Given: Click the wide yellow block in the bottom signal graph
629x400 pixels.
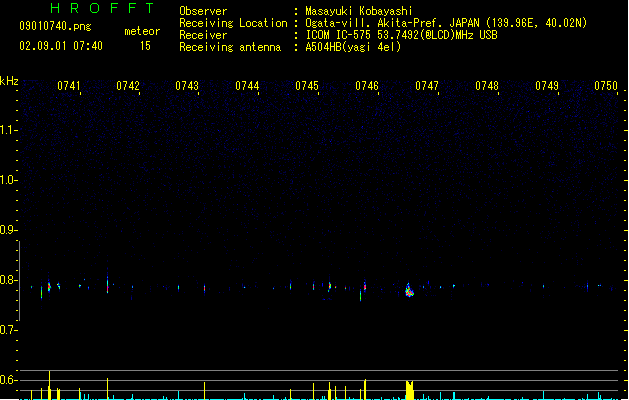Looking at the screenshot, I should tap(409, 390).
